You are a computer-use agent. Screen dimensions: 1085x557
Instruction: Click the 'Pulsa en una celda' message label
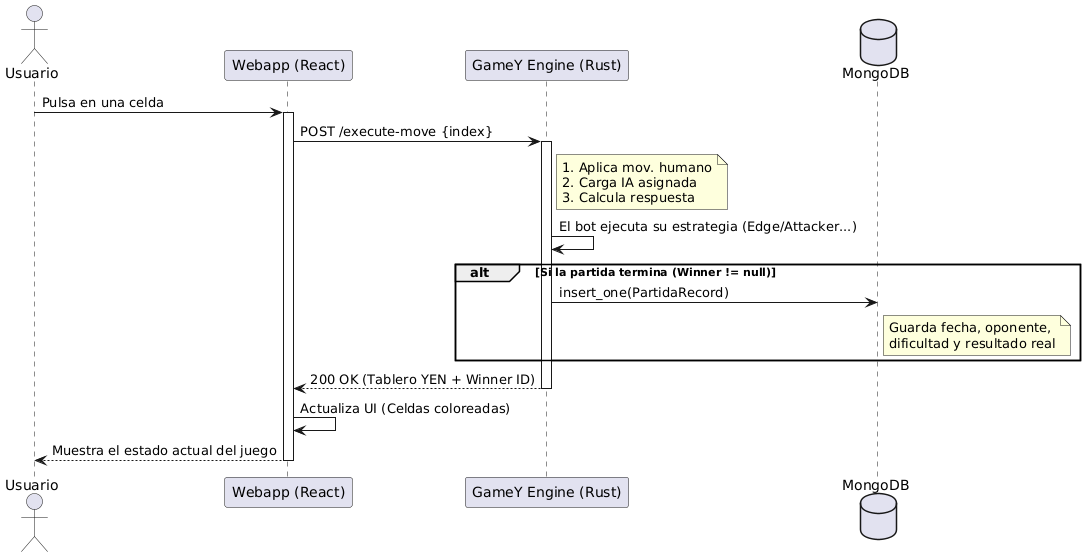coord(103,103)
